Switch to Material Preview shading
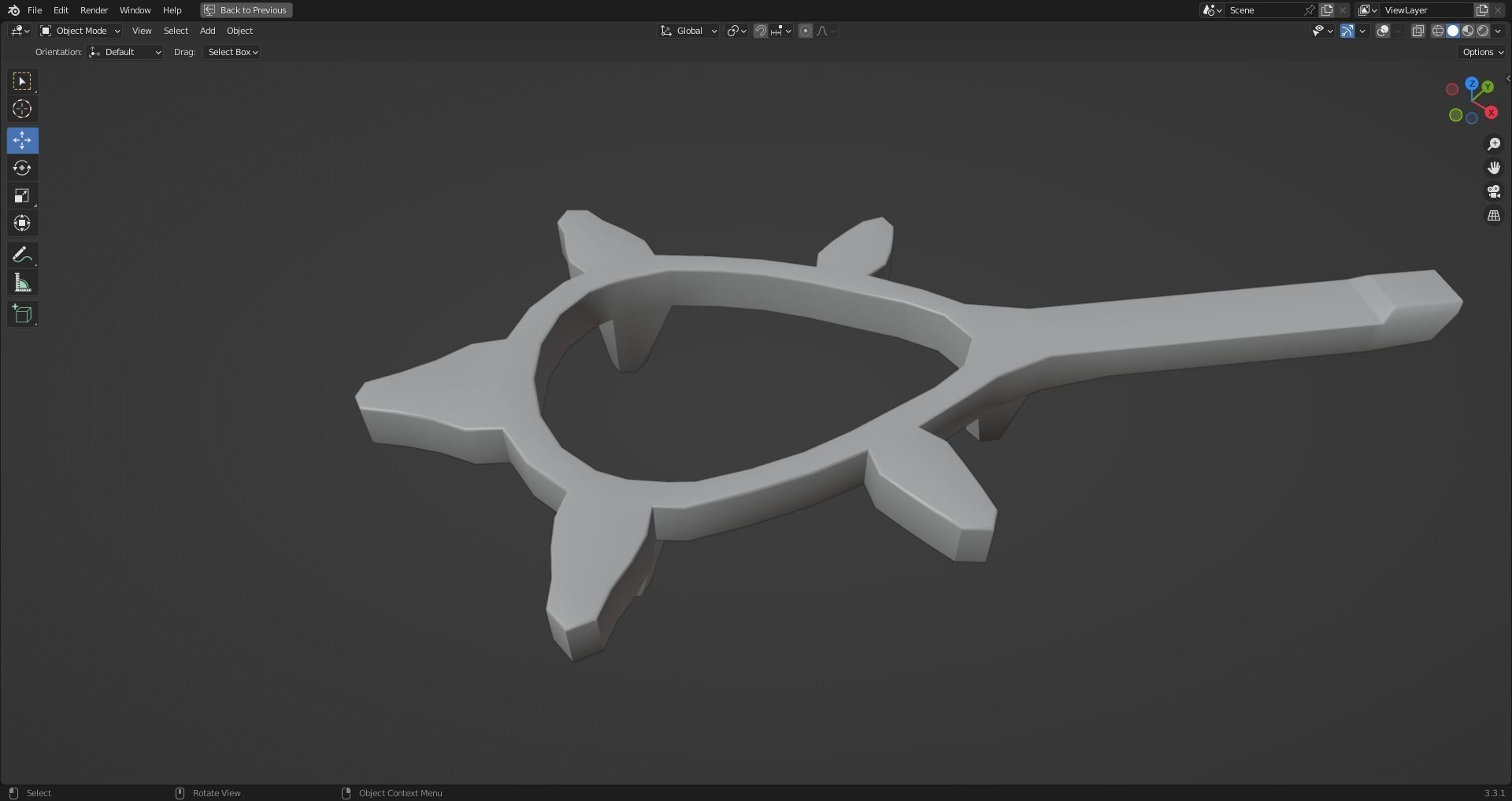 [1468, 31]
